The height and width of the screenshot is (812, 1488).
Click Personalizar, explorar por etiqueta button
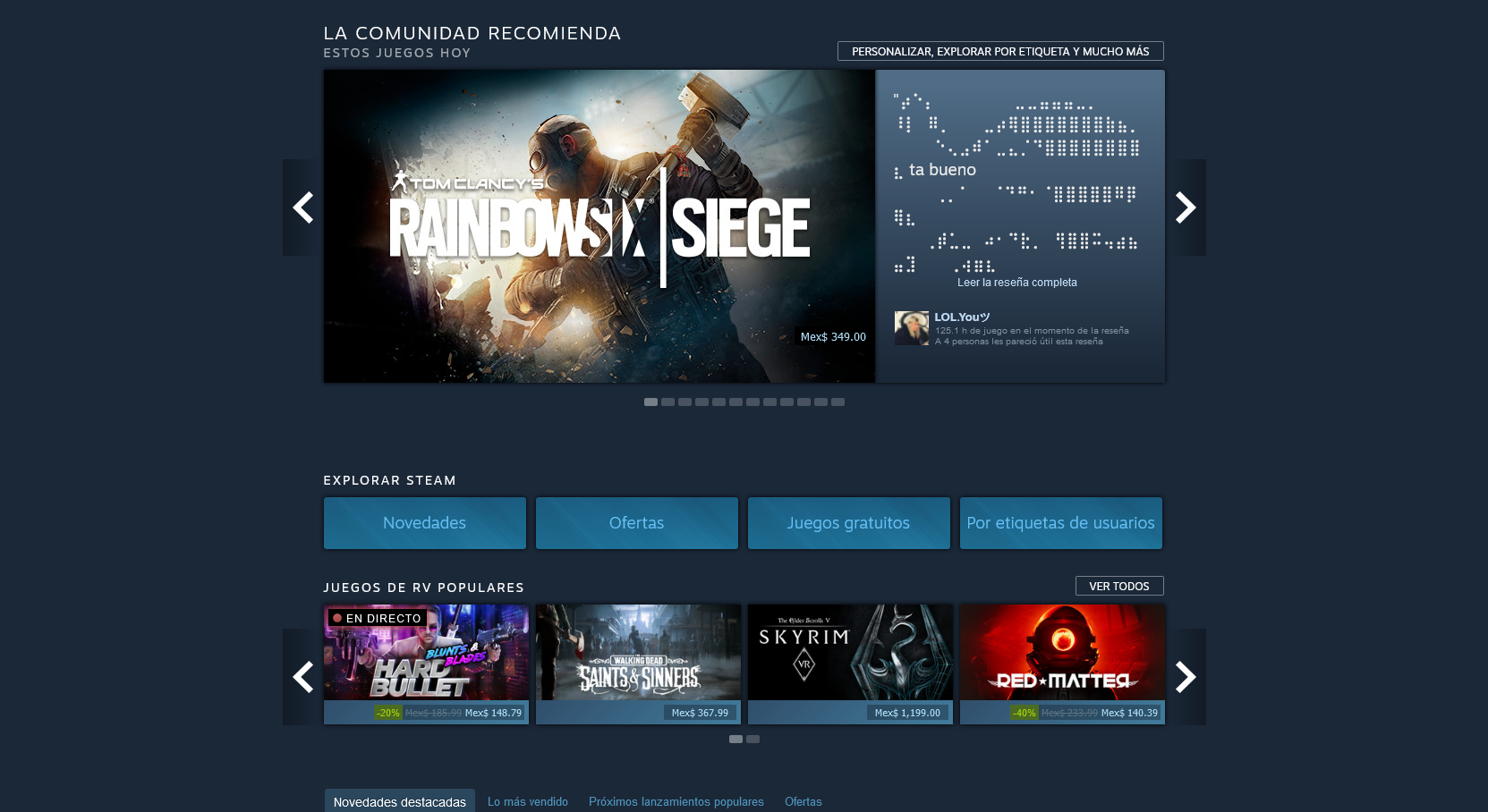pyautogui.click(x=1000, y=51)
